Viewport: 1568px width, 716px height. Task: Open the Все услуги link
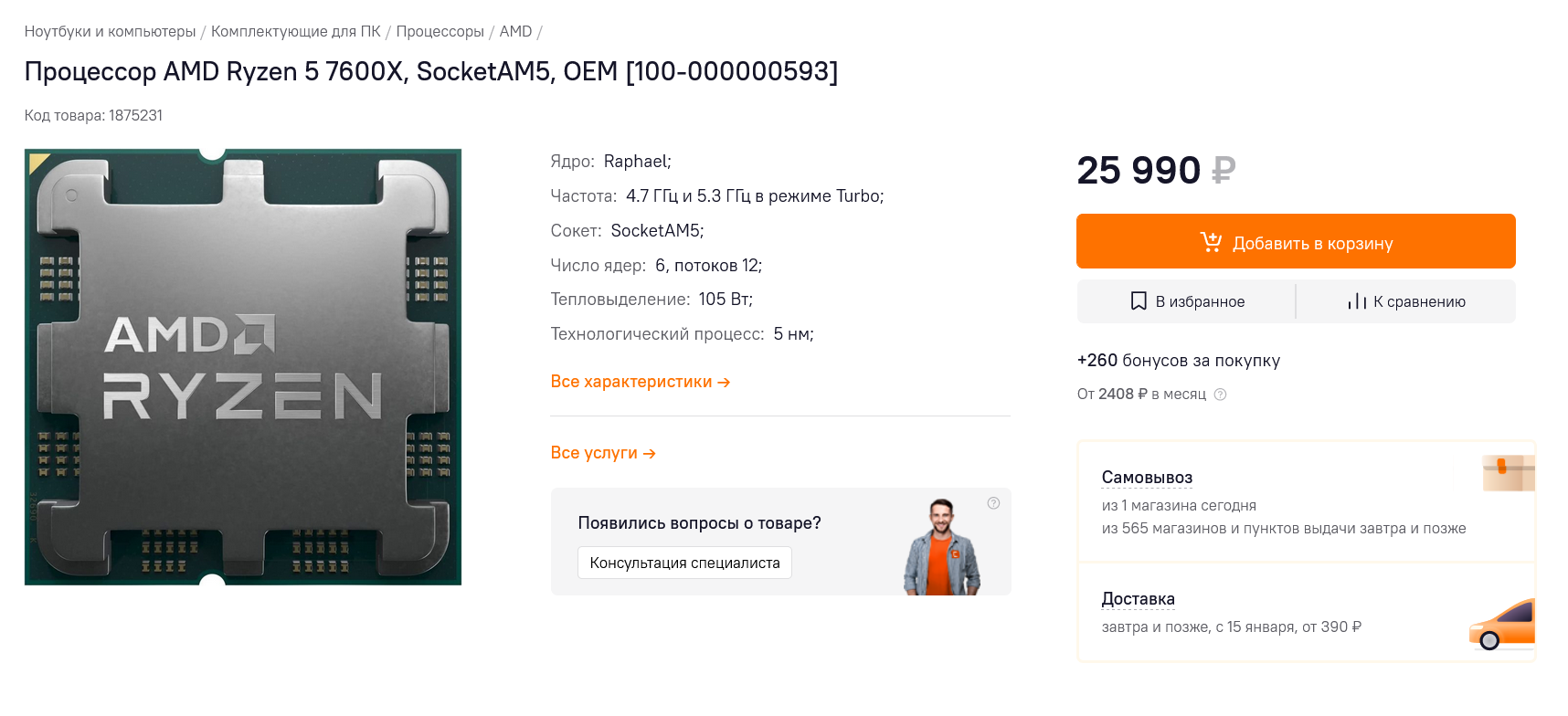(x=602, y=453)
